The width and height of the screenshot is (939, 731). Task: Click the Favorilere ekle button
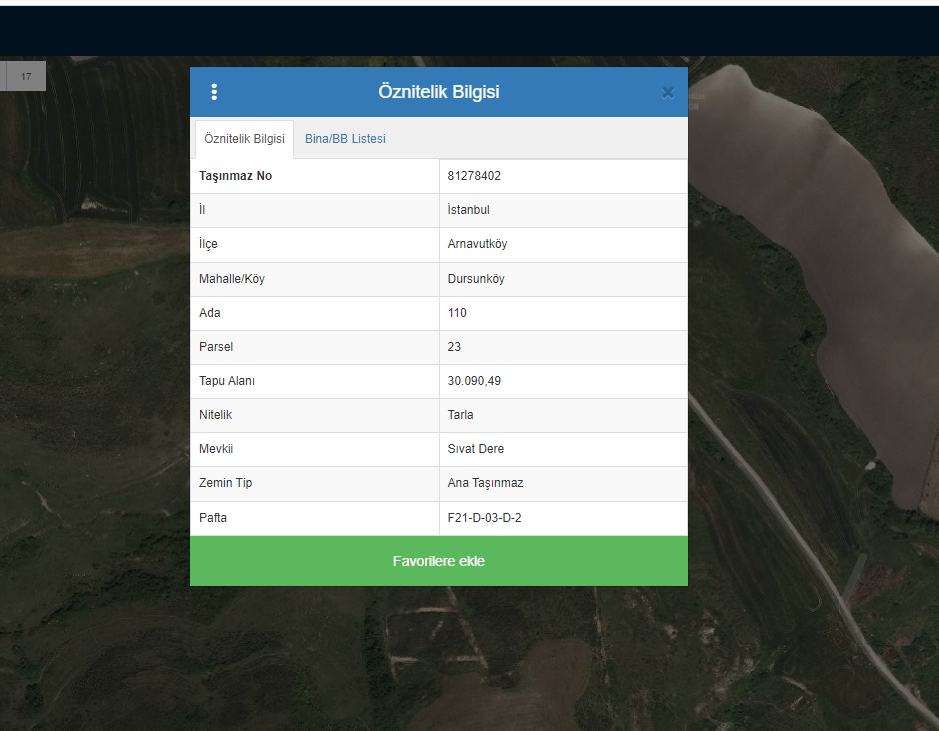point(438,561)
